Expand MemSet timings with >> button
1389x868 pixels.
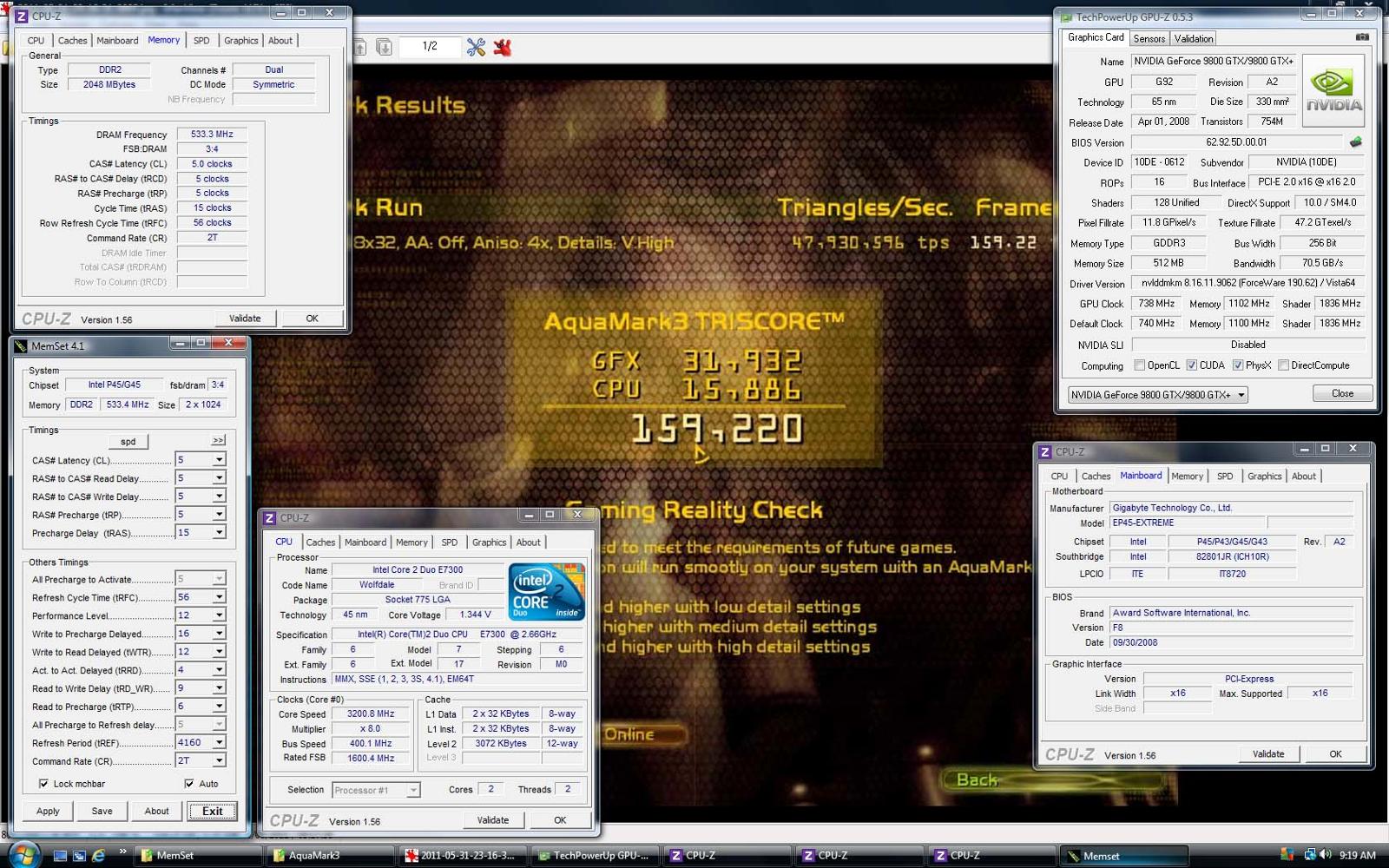click(x=219, y=441)
